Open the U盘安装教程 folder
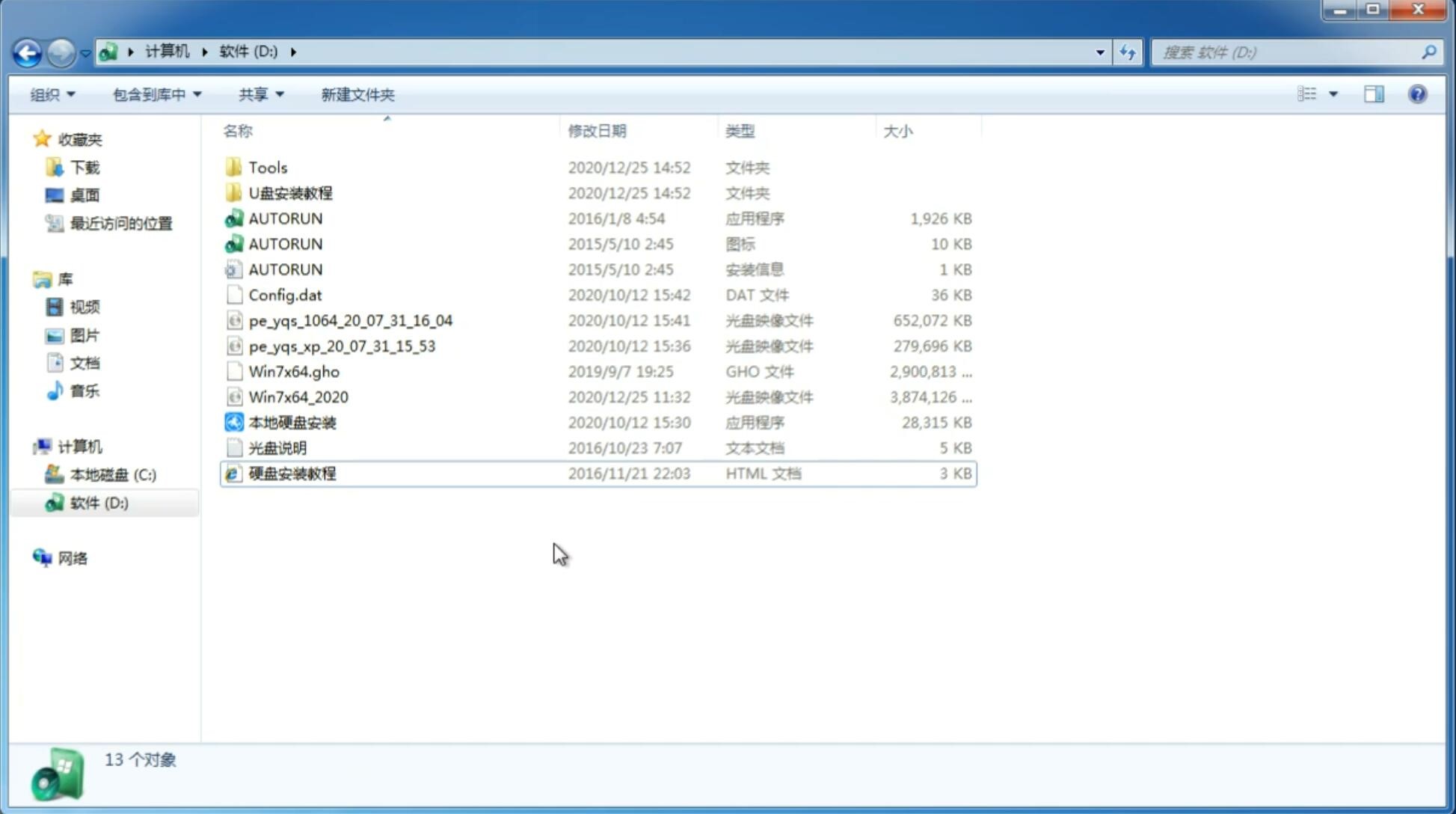The image size is (1456, 814). point(290,192)
